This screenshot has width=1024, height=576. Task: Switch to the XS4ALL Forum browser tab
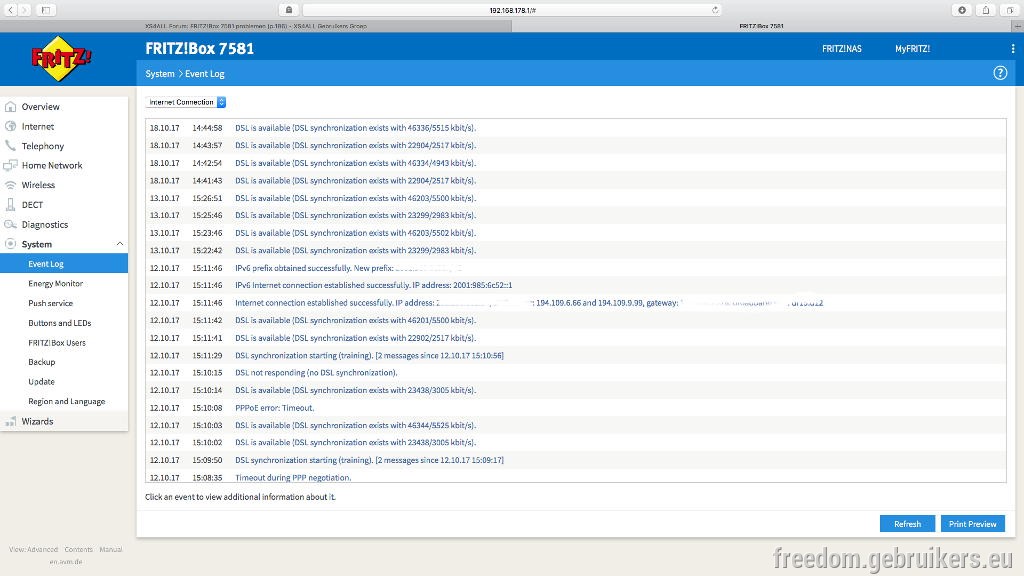click(256, 26)
